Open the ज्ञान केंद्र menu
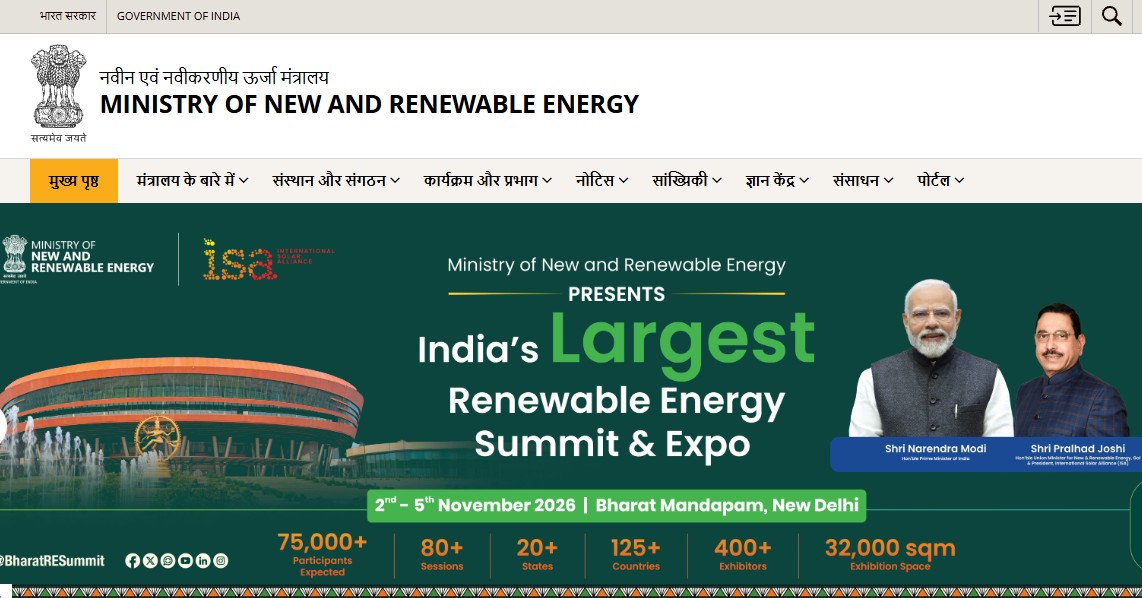The image size is (1142, 598). tap(777, 180)
